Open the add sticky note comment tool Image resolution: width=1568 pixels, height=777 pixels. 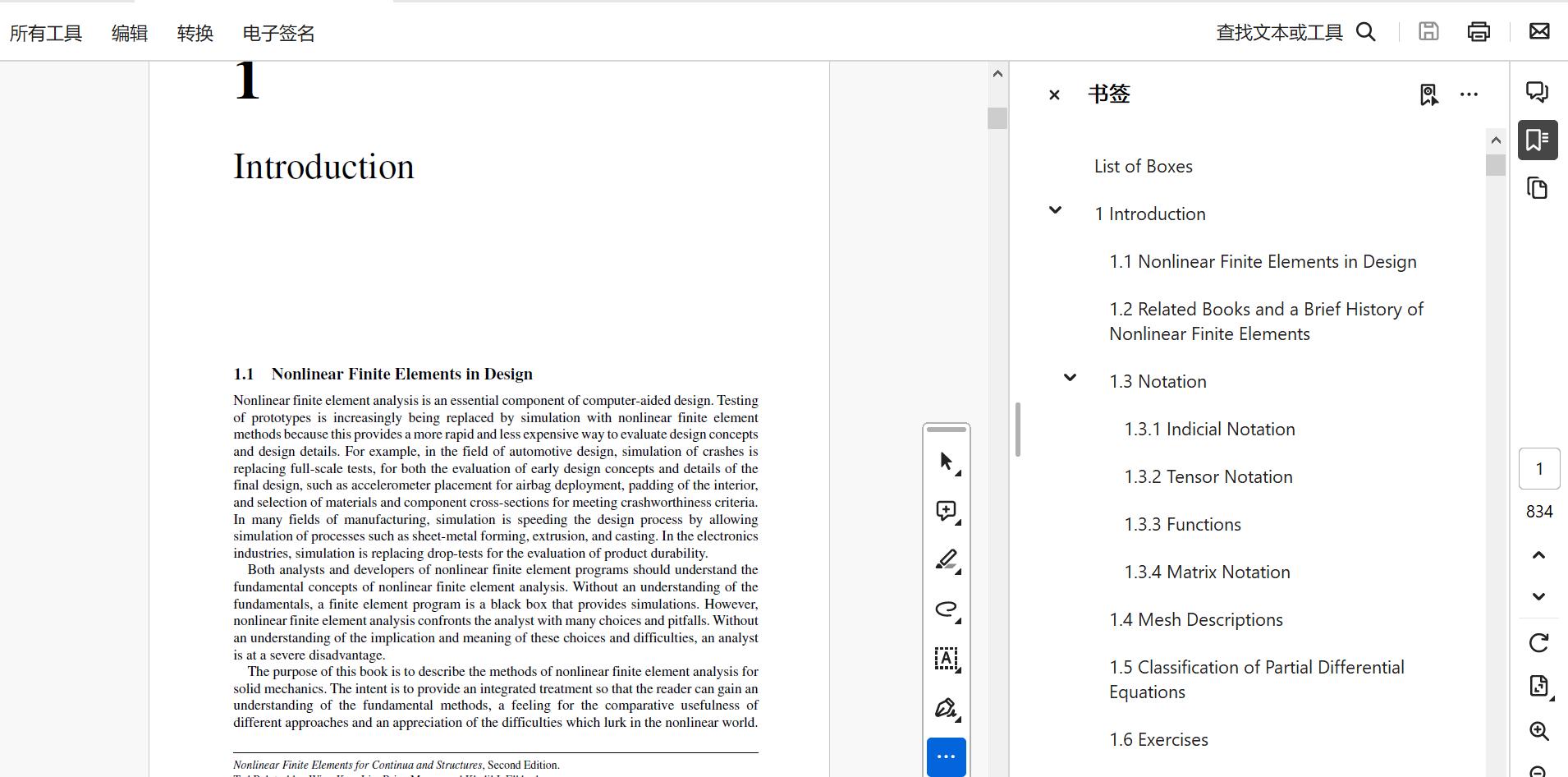click(947, 511)
